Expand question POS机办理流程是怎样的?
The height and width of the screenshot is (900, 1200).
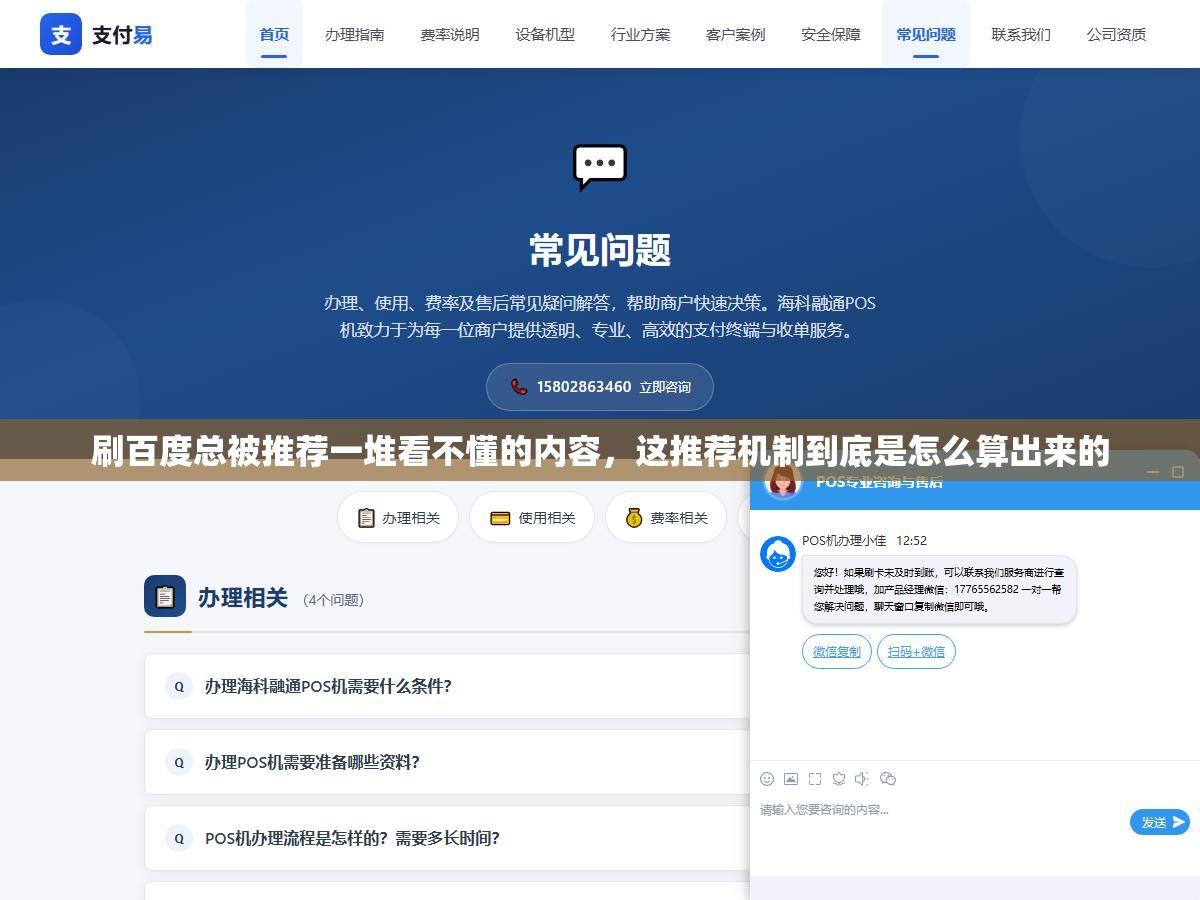(x=447, y=838)
